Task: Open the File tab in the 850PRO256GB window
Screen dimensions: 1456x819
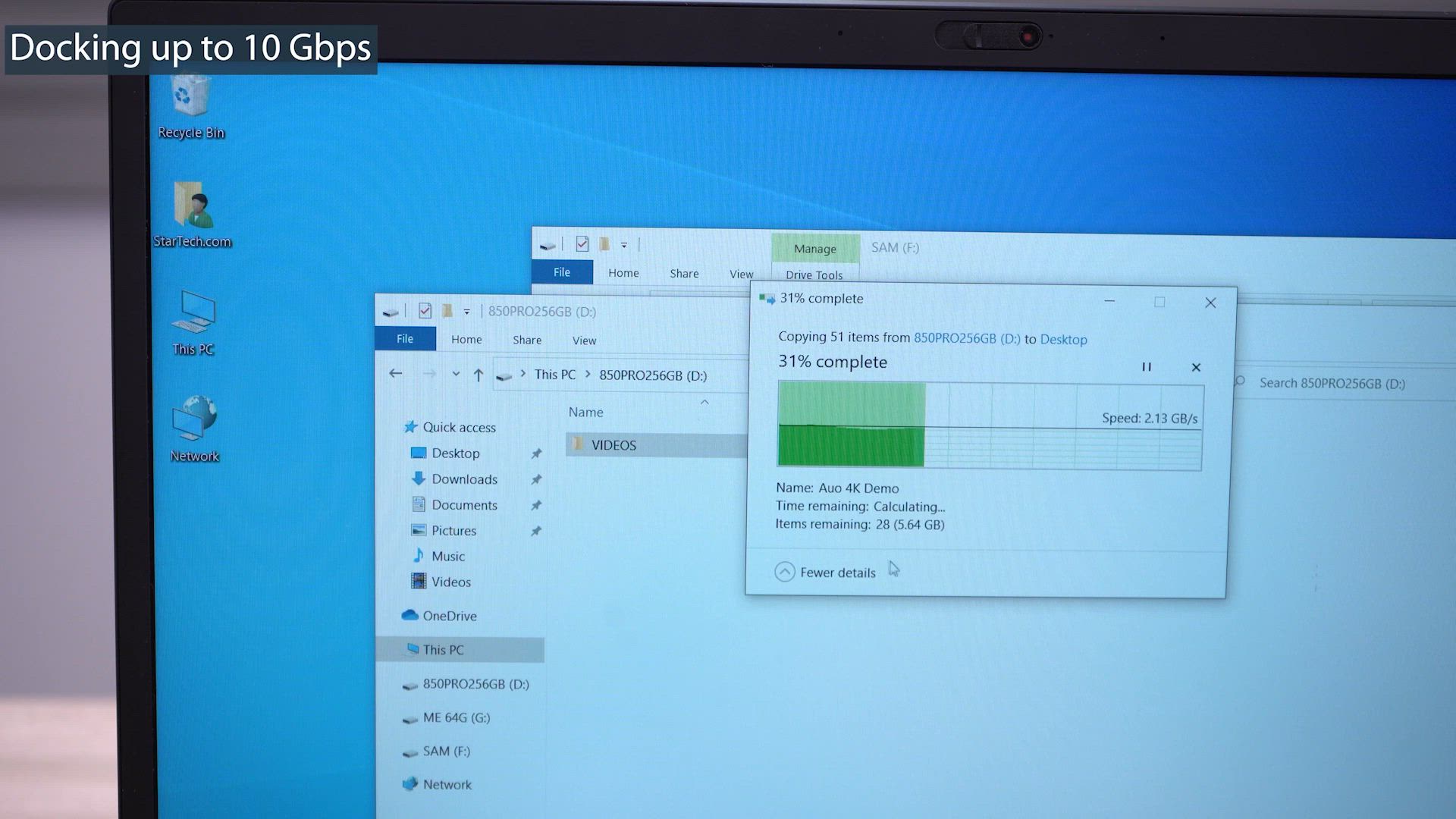Action: coord(405,338)
